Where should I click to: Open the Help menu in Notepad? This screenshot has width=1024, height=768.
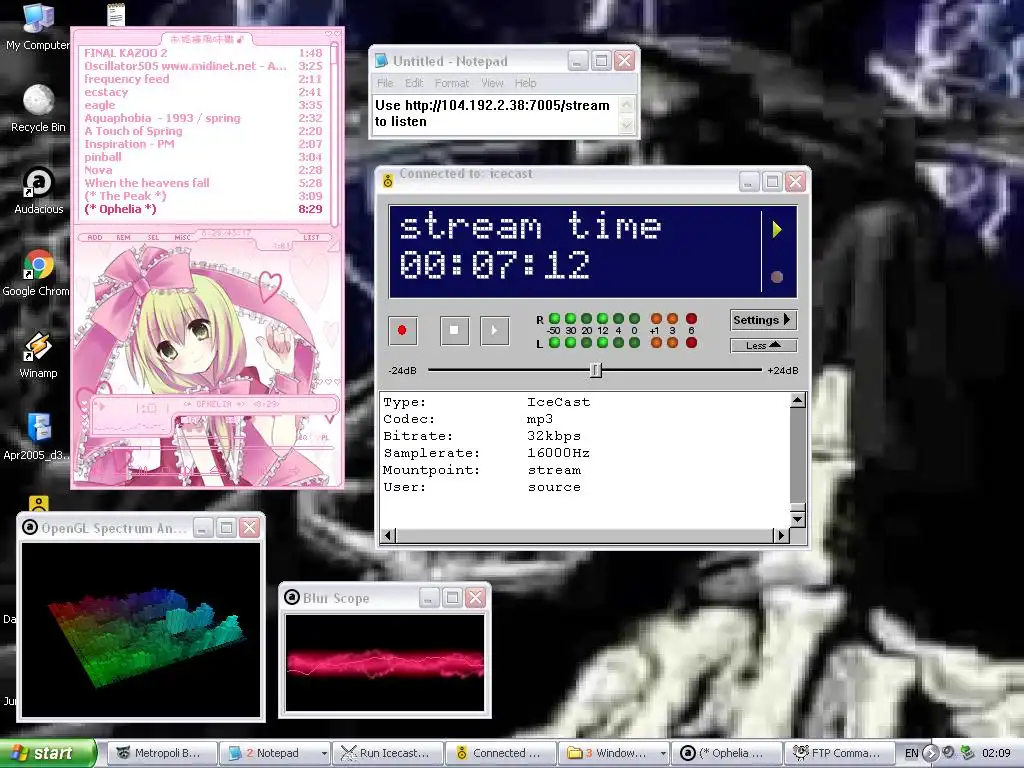click(525, 83)
